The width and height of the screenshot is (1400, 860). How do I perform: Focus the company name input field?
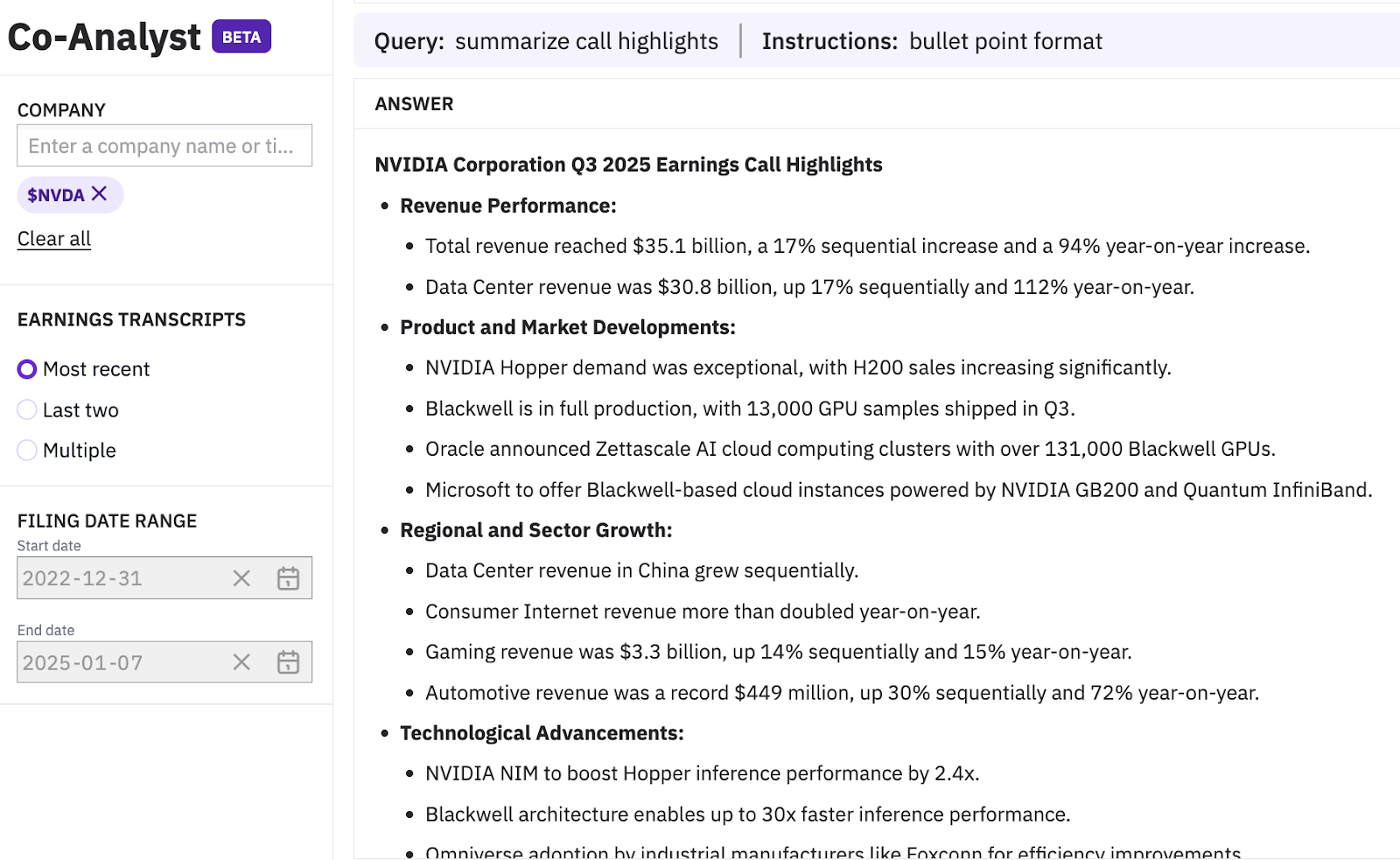click(x=164, y=146)
